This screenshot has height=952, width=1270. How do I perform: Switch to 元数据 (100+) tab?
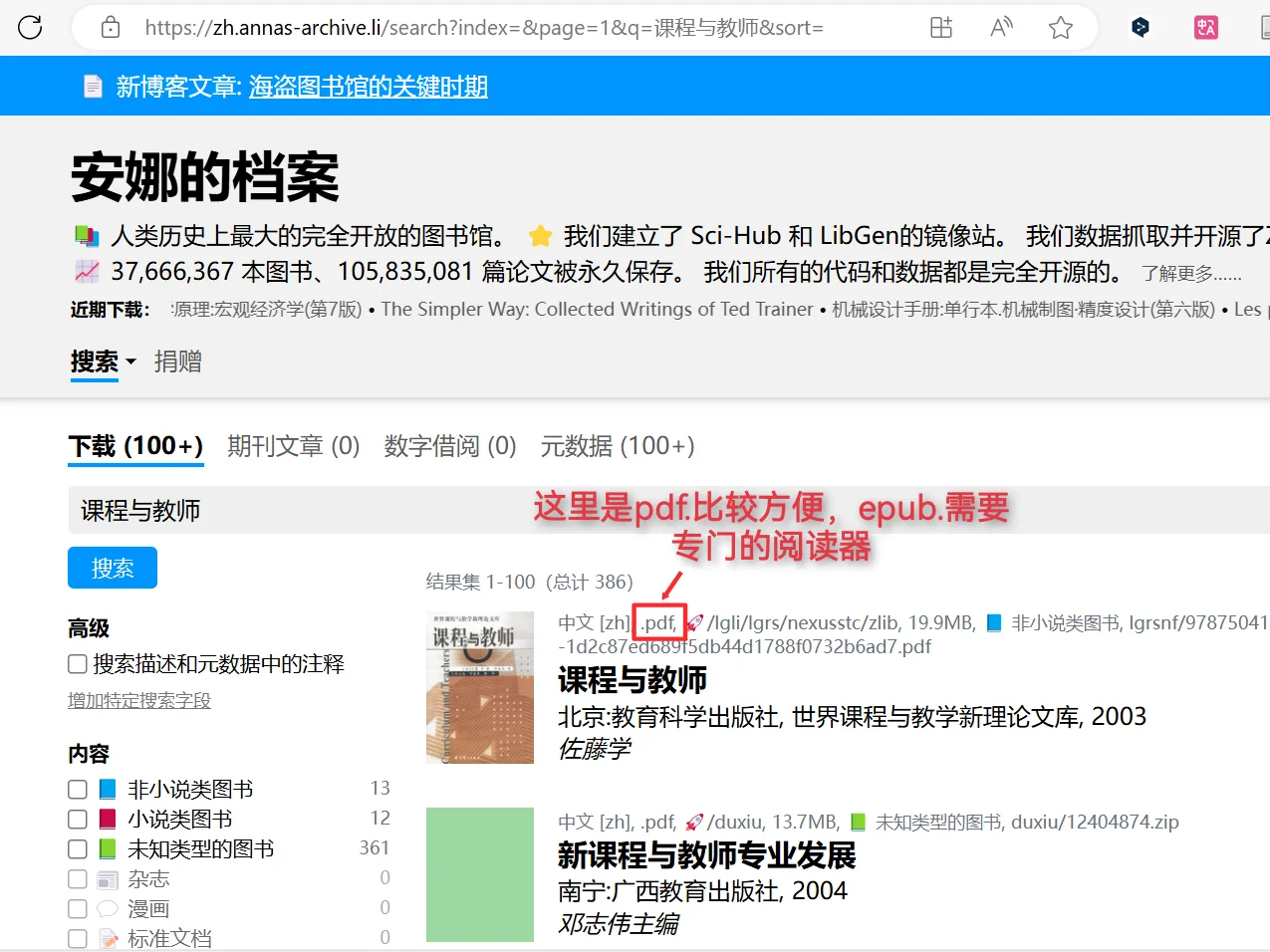[618, 446]
